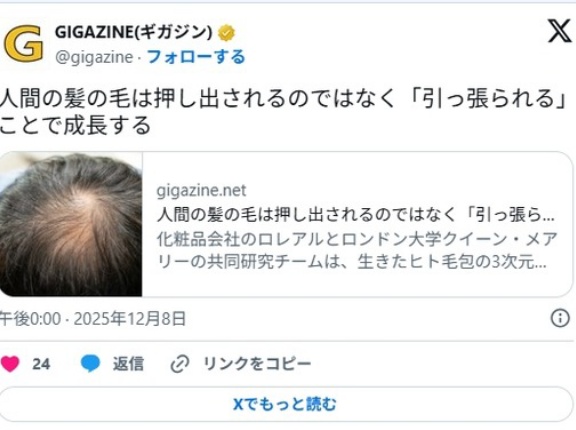
Task: Click the like count 24
Action: point(41,364)
